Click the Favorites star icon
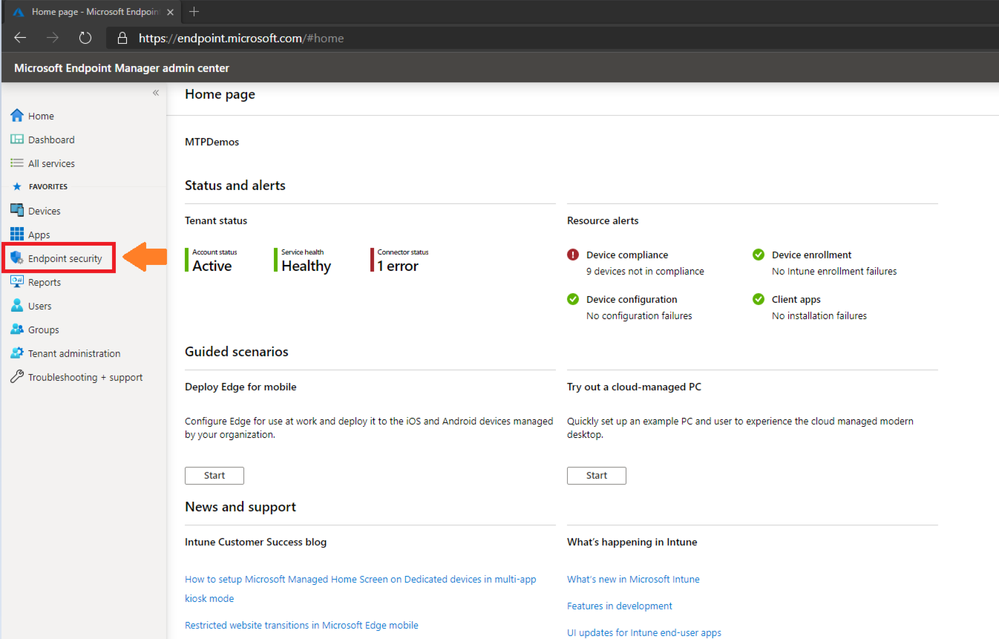This screenshot has width=999, height=639. tap(17, 187)
